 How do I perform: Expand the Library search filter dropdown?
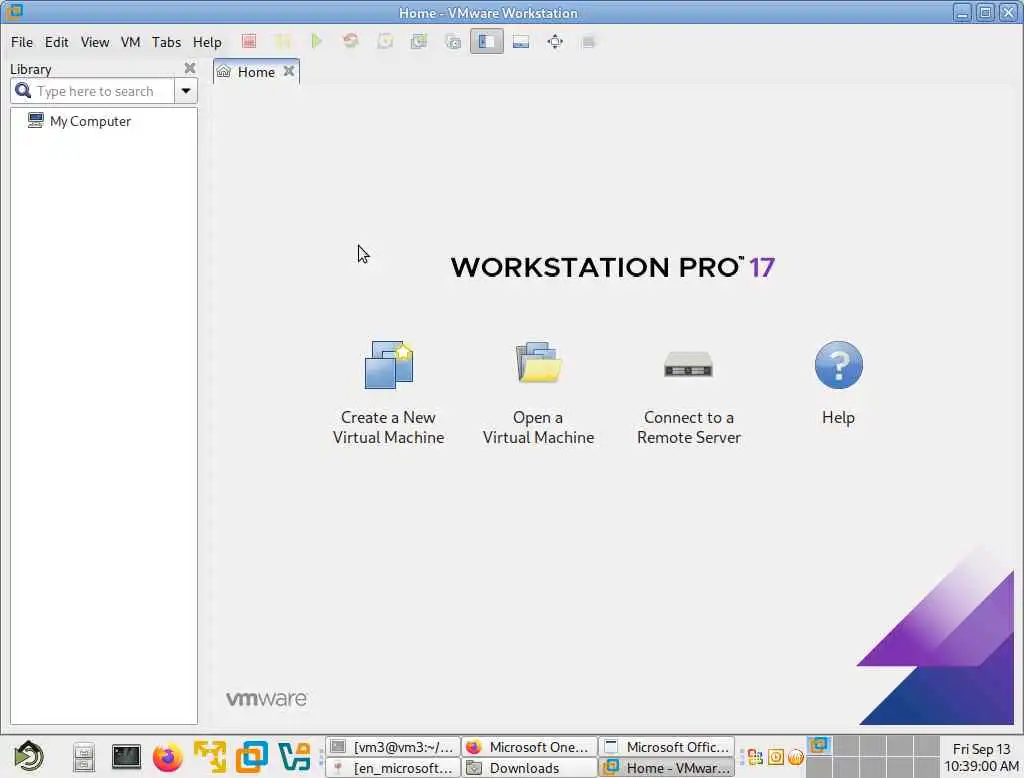coord(186,91)
